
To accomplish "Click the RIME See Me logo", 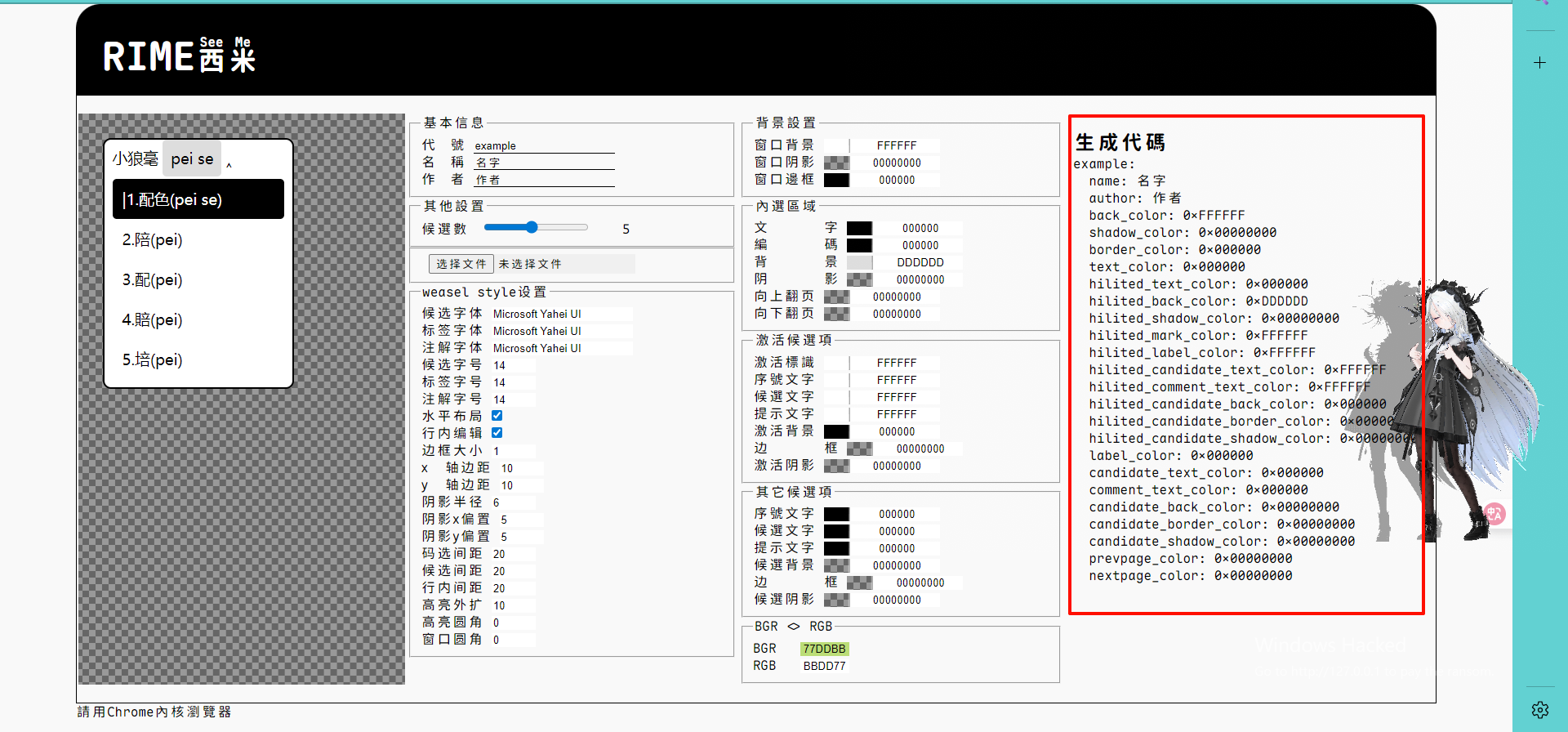I will (179, 56).
